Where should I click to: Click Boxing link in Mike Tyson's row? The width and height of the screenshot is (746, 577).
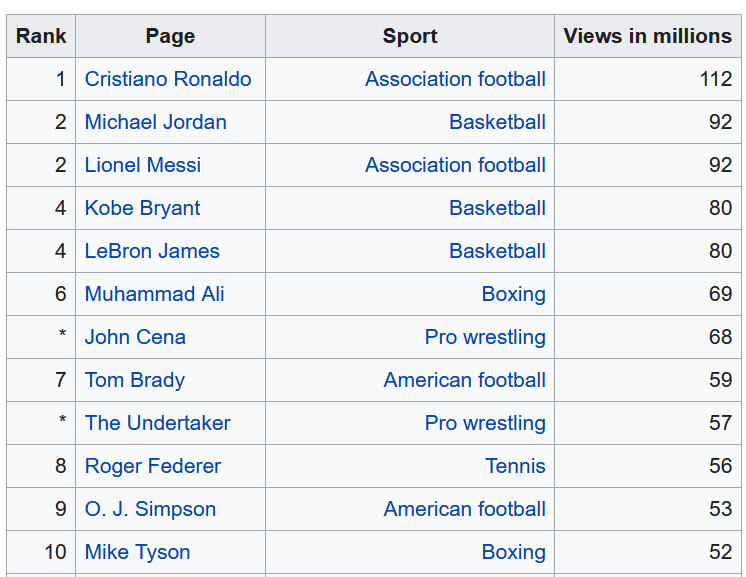tap(513, 552)
